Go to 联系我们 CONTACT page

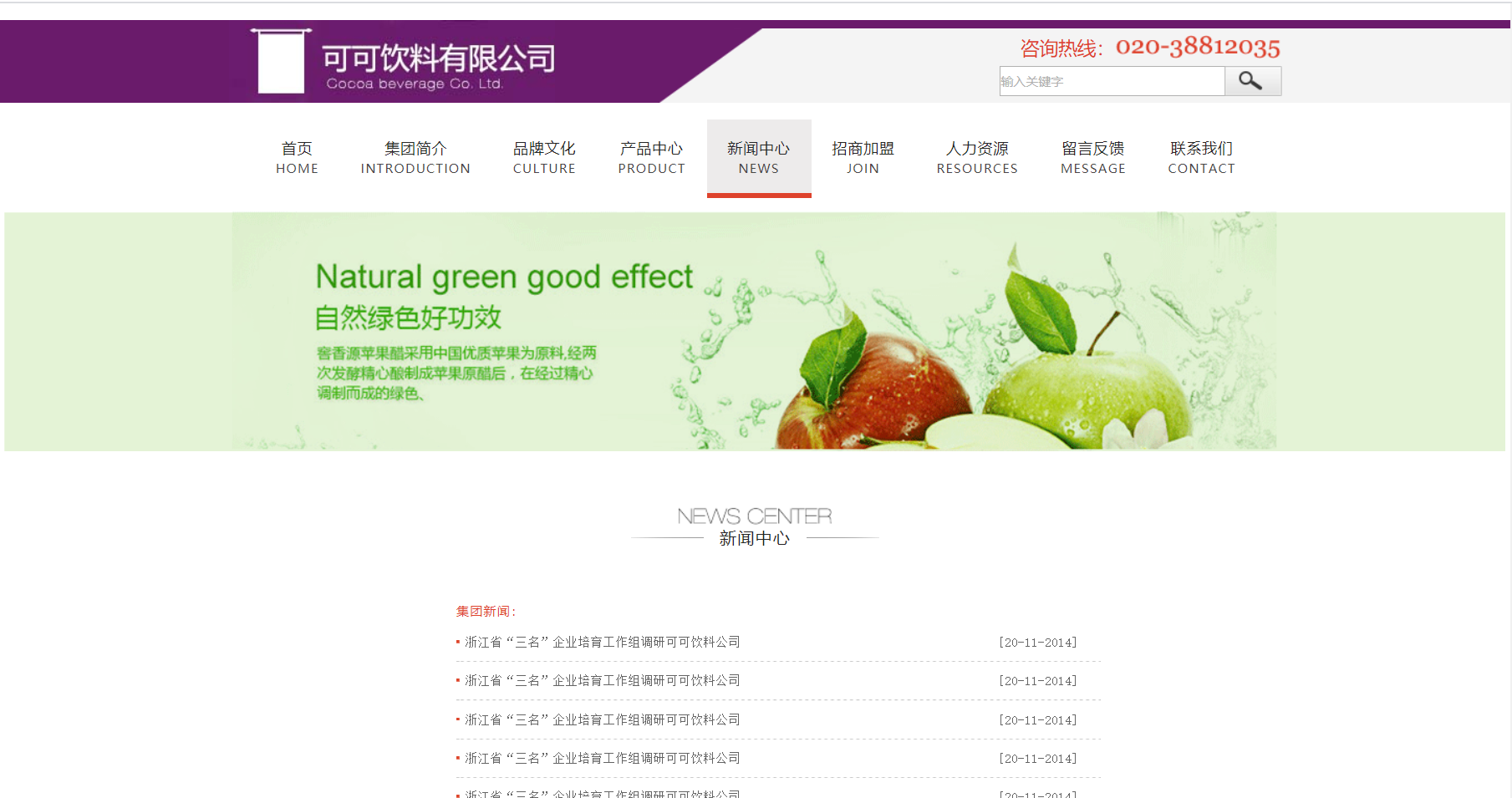[1201, 158]
